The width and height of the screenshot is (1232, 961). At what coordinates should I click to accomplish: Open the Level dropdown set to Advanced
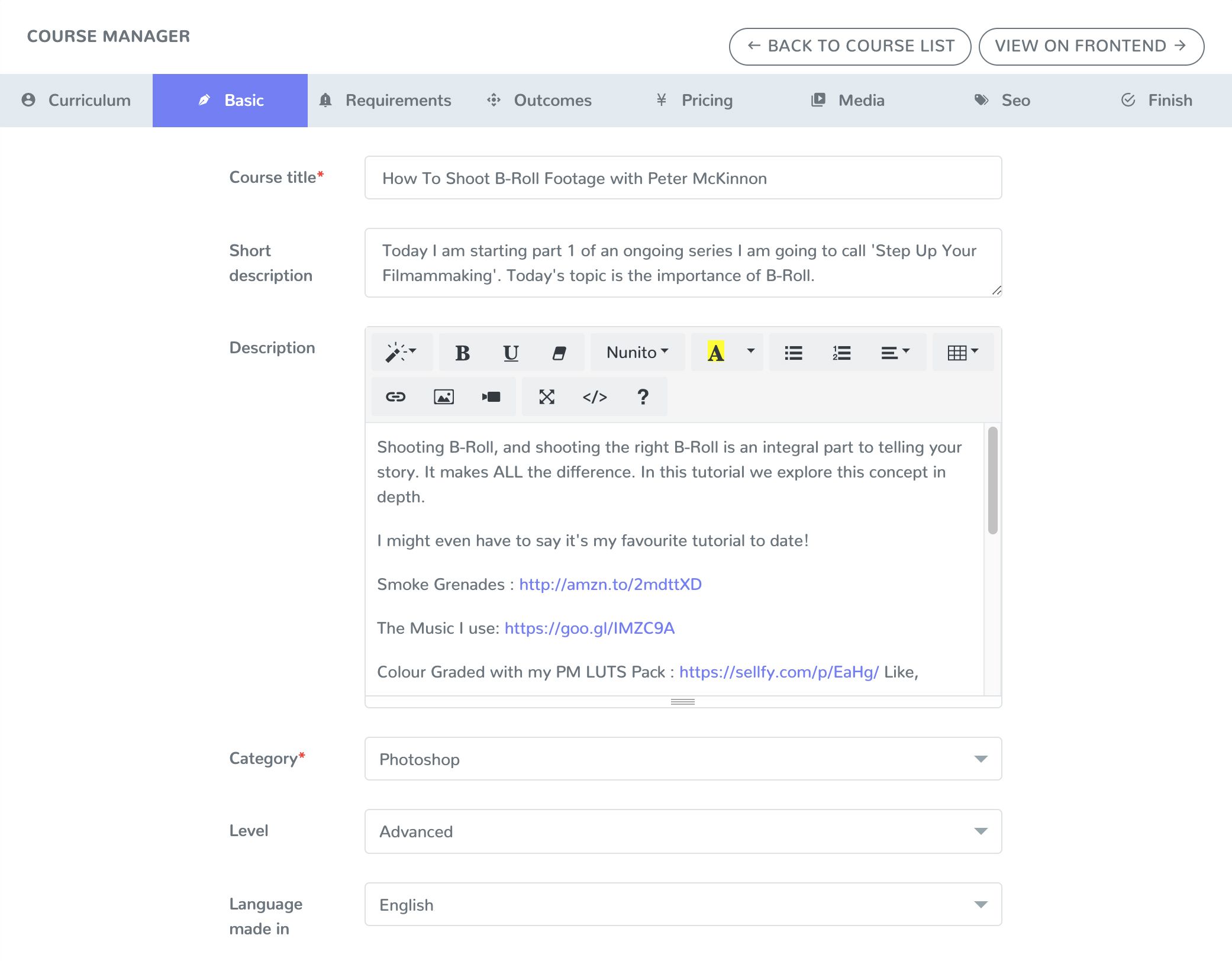pos(683,831)
